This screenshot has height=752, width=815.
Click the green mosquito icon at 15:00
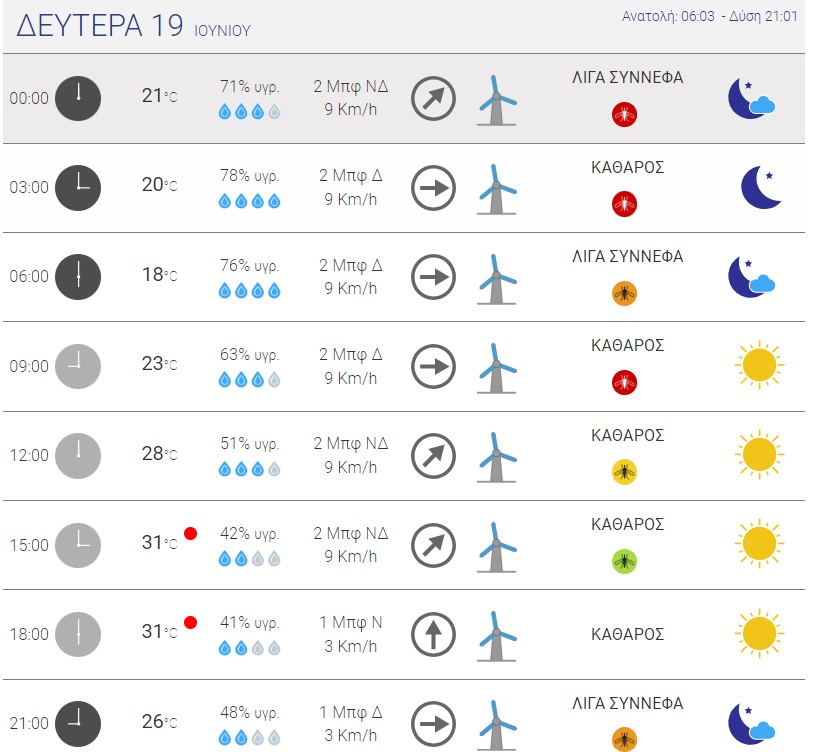pyautogui.click(x=624, y=561)
